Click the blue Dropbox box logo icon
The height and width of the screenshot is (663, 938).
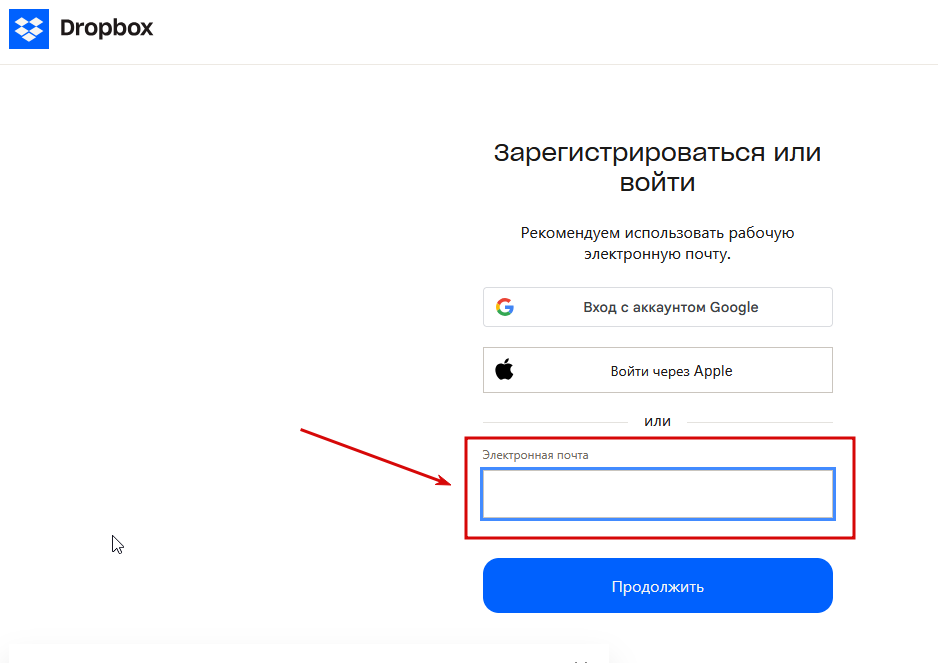(27, 28)
